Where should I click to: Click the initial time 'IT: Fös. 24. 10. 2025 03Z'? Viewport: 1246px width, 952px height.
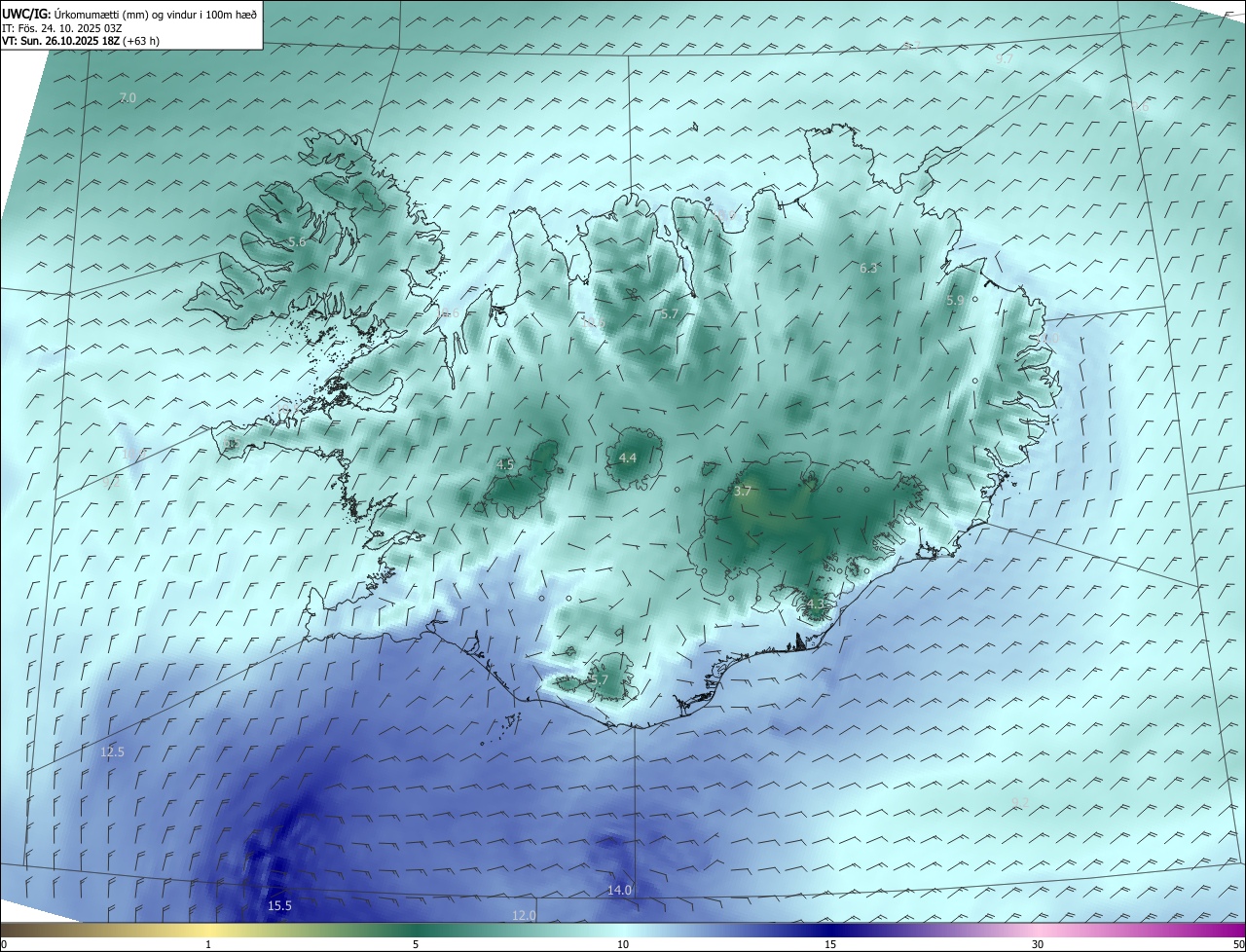63,27
